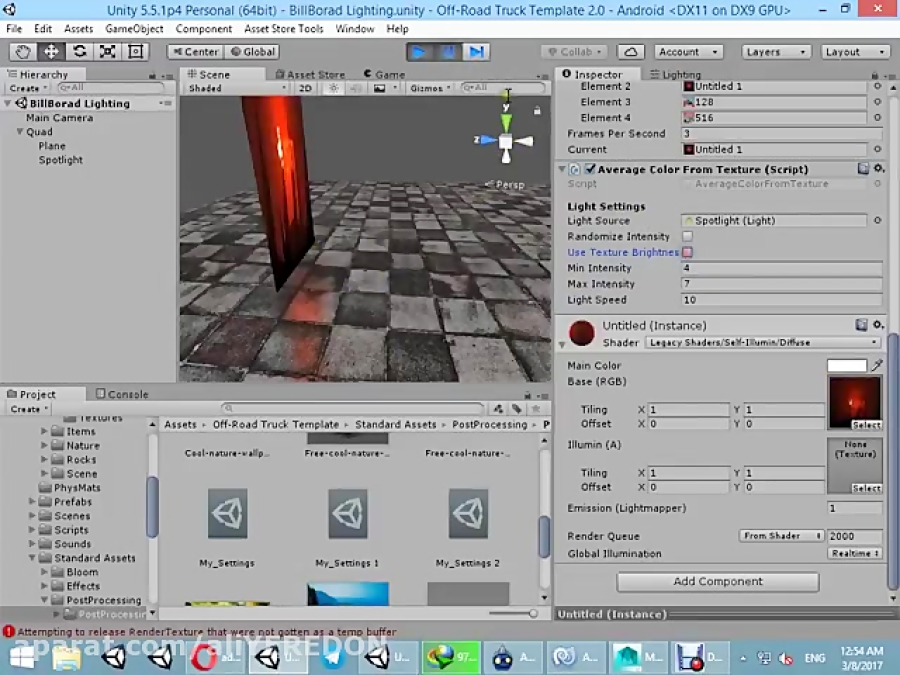
Task: Toggle scene lighting in the Scene view toolbar
Action: click(x=333, y=88)
